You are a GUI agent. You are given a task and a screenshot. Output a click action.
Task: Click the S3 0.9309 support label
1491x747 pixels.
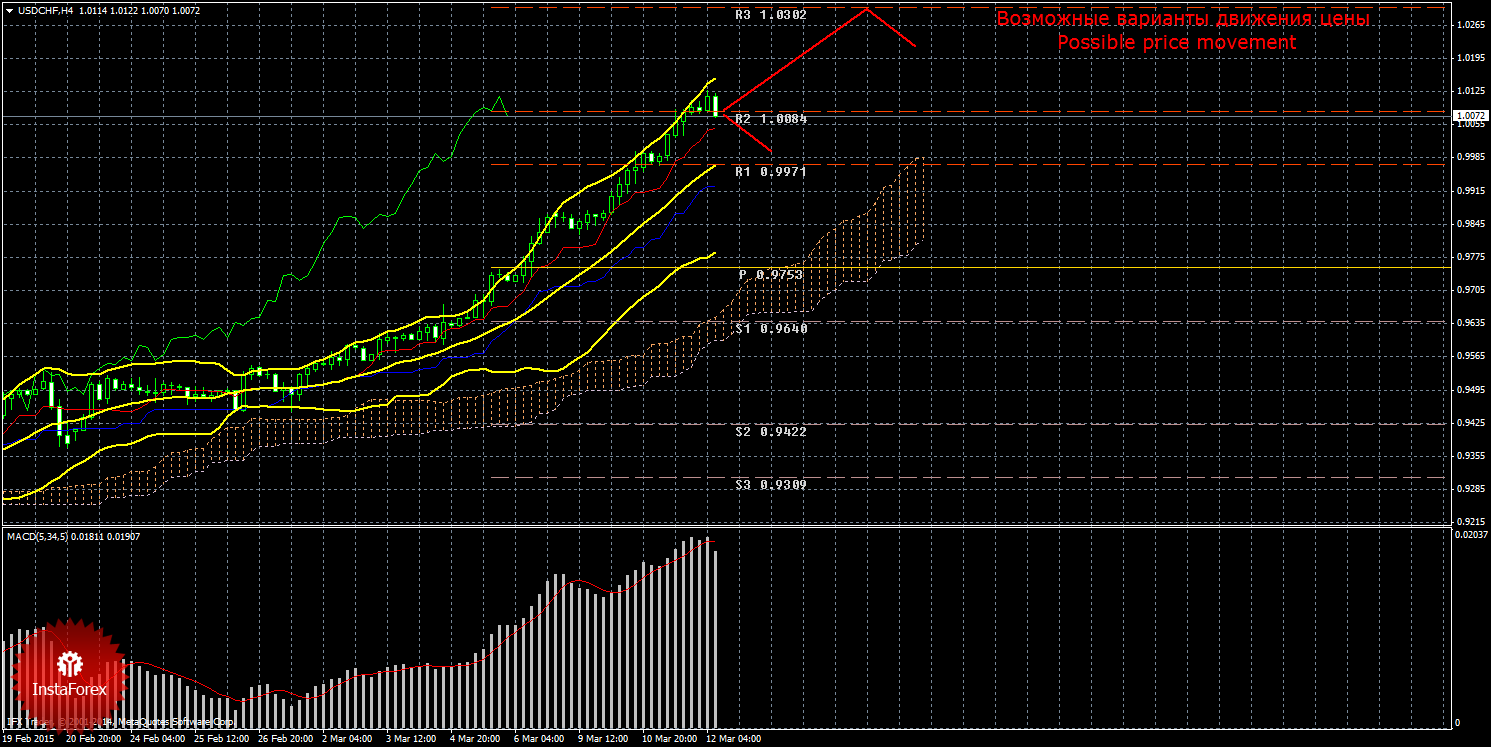[x=770, y=484]
